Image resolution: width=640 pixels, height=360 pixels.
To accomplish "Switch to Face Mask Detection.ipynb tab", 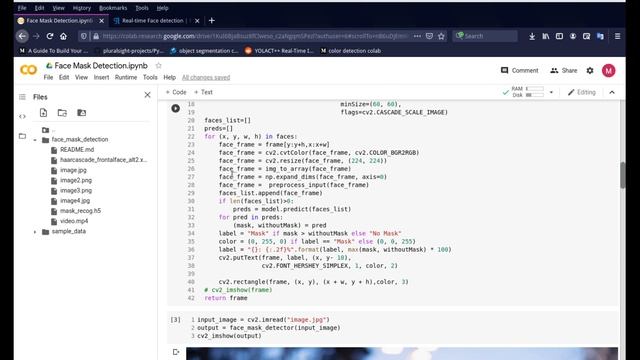I will pos(61,20).
